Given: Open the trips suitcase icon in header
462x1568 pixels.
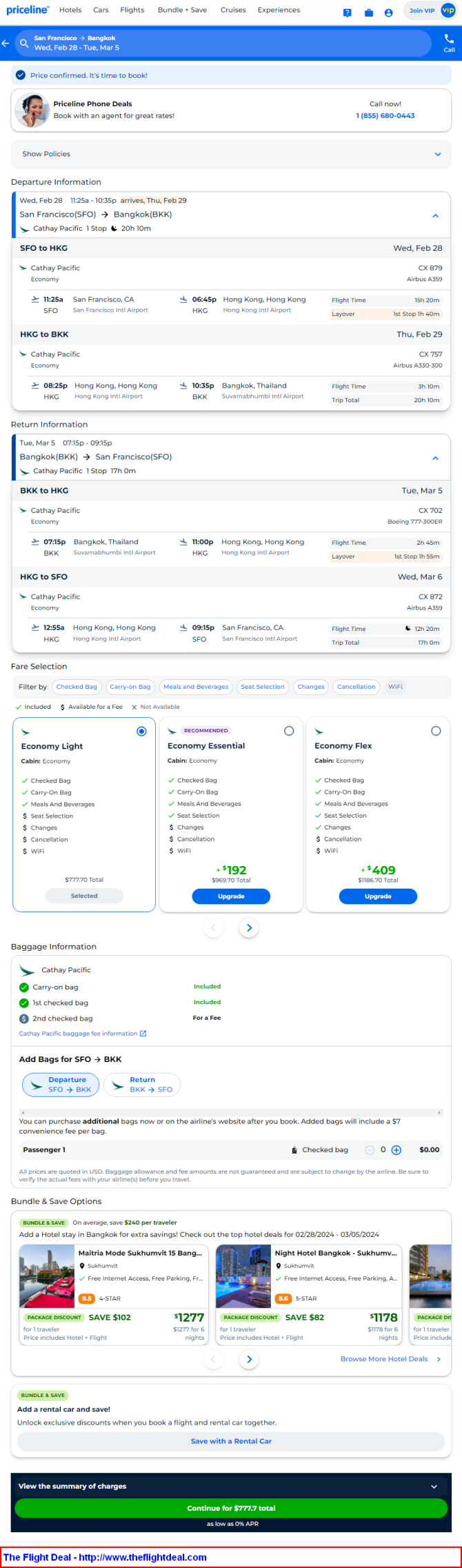Looking at the screenshot, I should 369,12.
